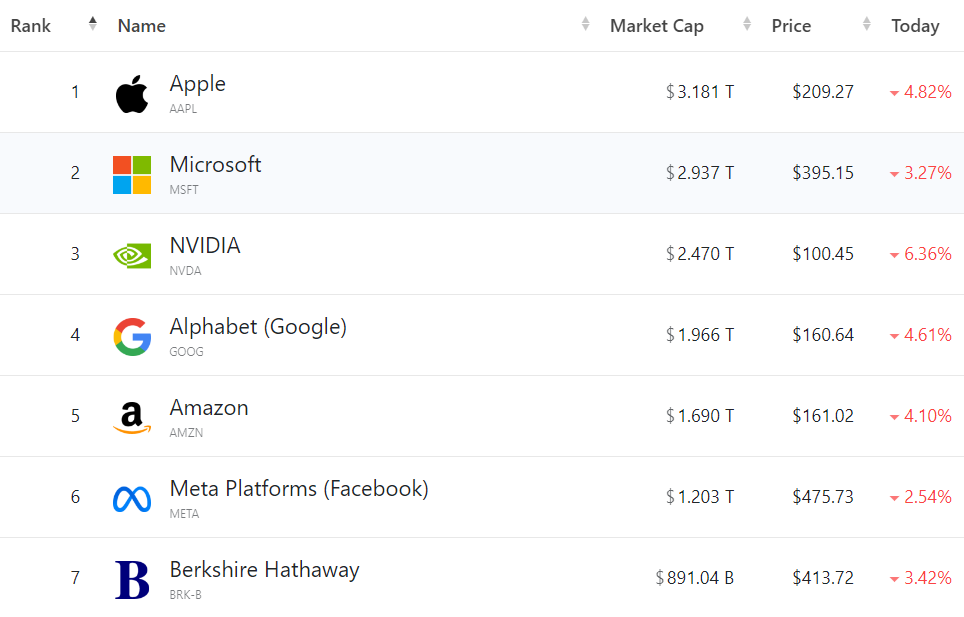Sort table by Rank column arrows
The width and height of the screenshot is (964, 617).
pyautogui.click(x=93, y=24)
